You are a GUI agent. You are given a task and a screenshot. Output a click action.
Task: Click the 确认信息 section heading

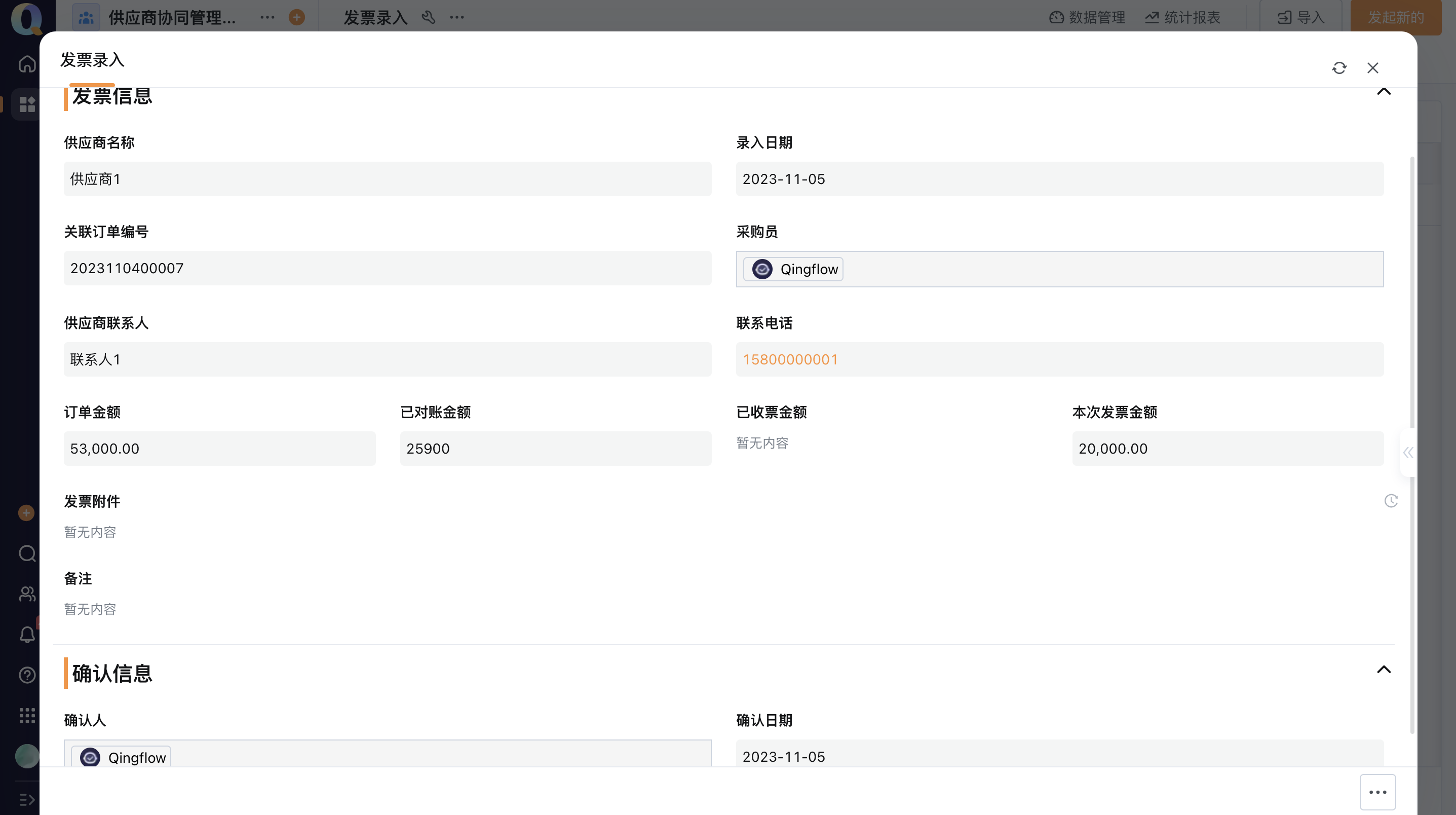[112, 674]
